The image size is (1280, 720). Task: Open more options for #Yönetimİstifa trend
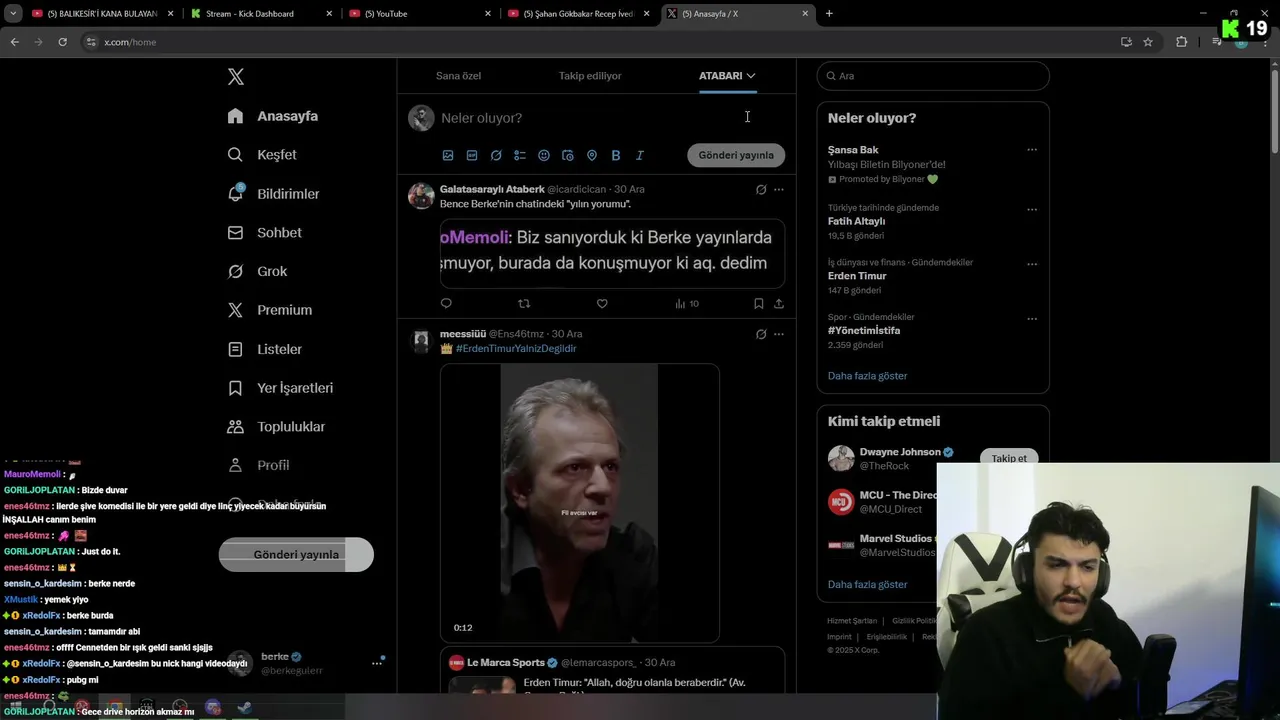point(1032,318)
